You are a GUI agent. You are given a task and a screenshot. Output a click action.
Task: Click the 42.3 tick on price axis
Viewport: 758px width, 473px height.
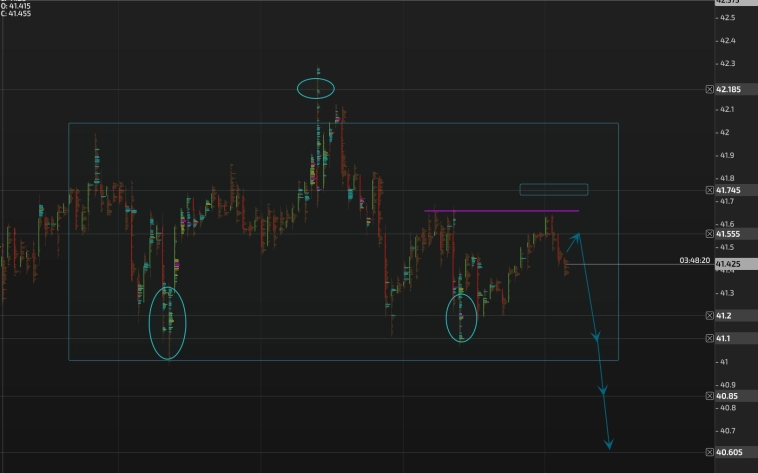728,63
